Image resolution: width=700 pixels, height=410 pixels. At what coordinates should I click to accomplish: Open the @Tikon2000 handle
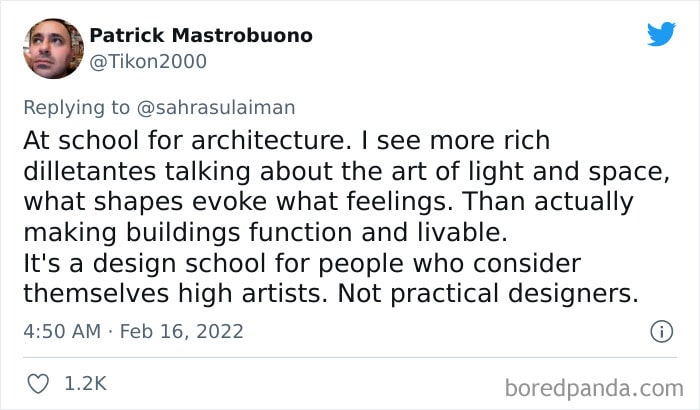coord(148,61)
